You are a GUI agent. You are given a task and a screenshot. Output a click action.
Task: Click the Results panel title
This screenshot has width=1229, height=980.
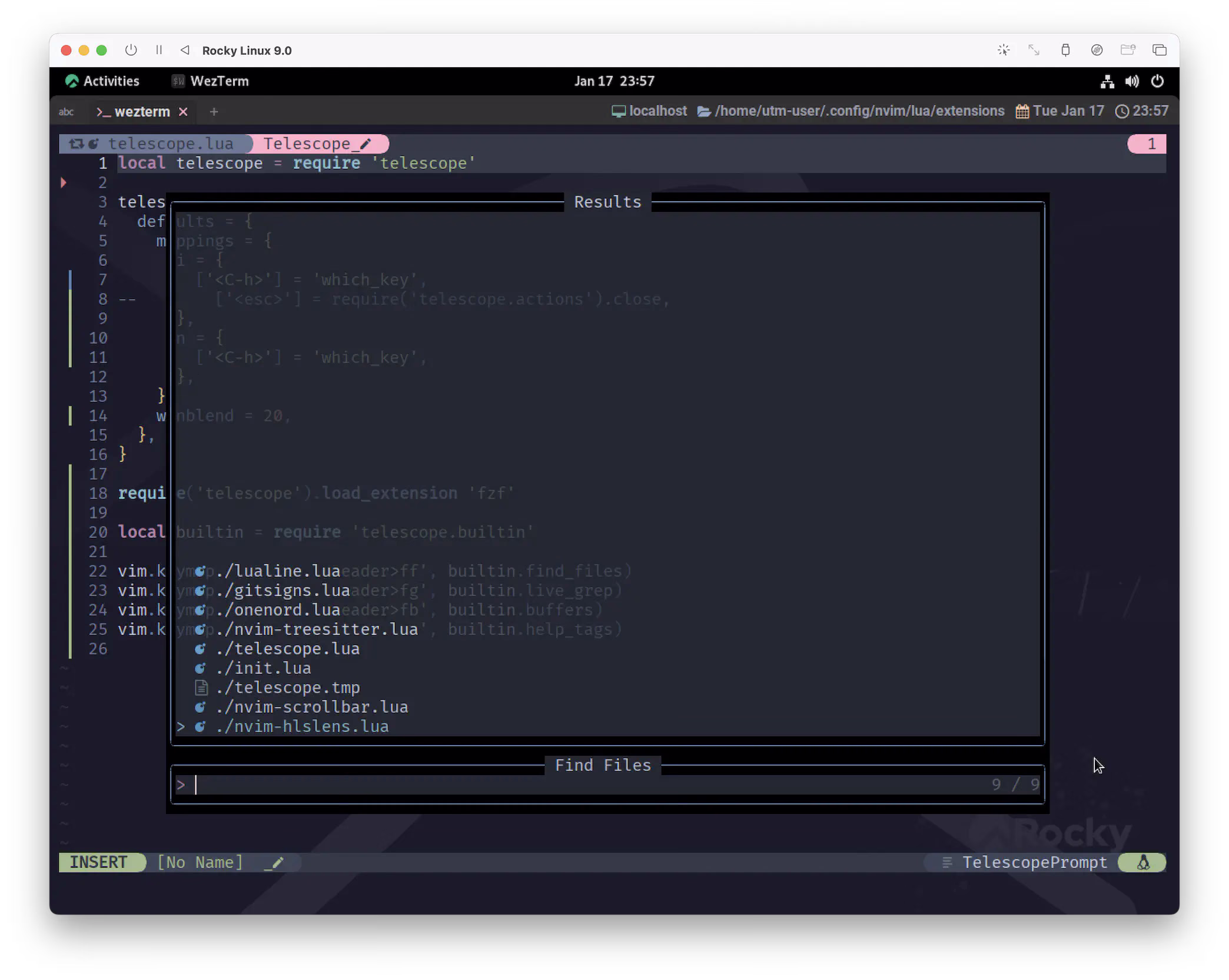(608, 202)
